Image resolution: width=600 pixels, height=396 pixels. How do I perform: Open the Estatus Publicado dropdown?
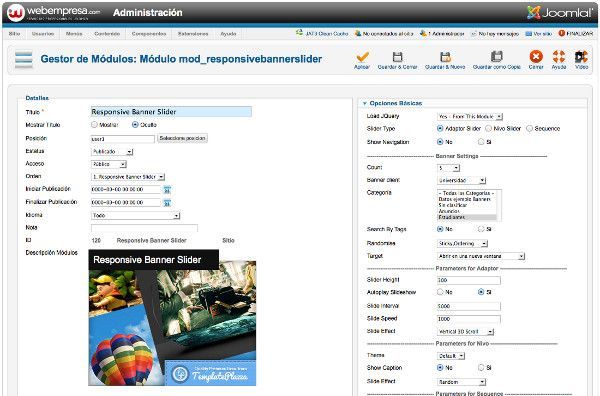[x=112, y=152]
